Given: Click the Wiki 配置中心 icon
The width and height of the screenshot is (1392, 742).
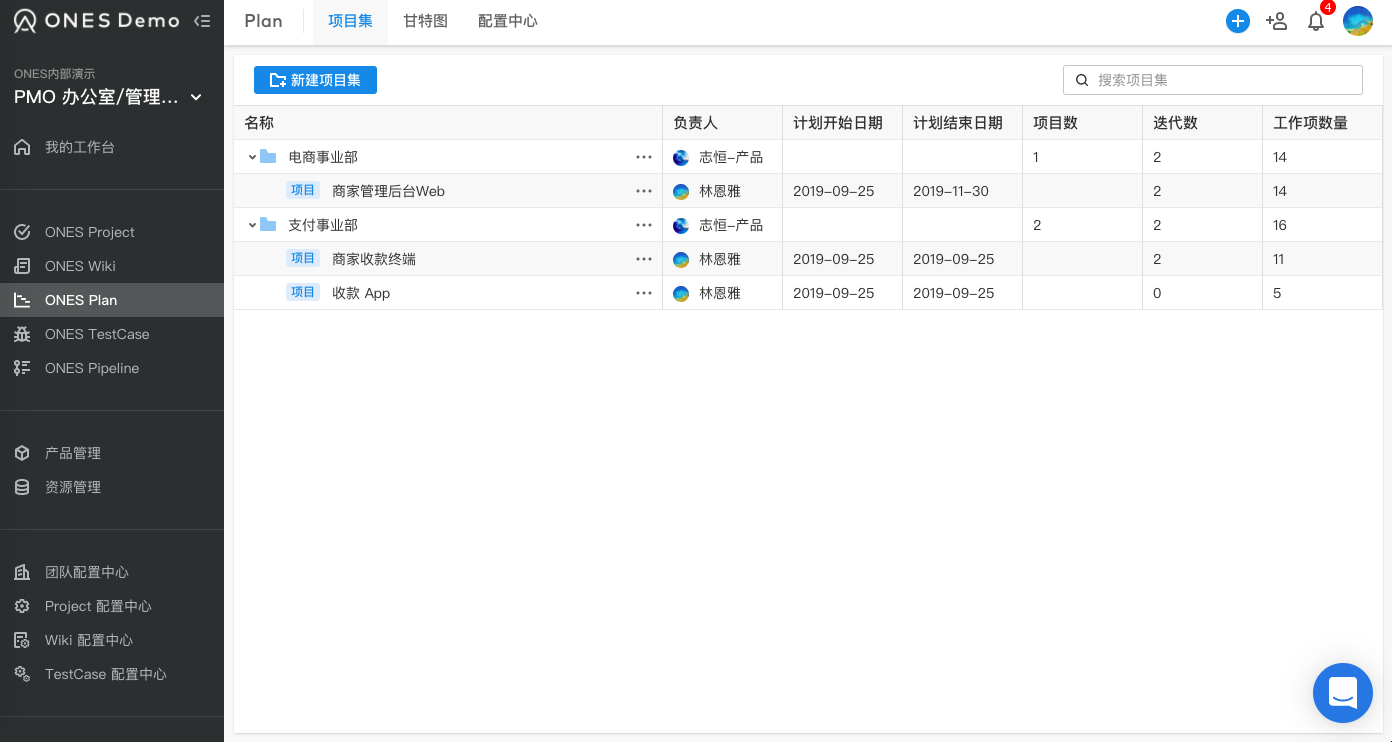Looking at the screenshot, I should [x=22, y=640].
